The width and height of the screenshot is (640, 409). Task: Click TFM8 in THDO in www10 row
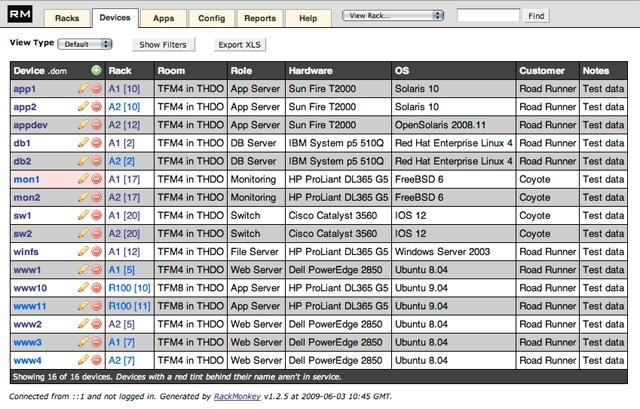coord(191,288)
